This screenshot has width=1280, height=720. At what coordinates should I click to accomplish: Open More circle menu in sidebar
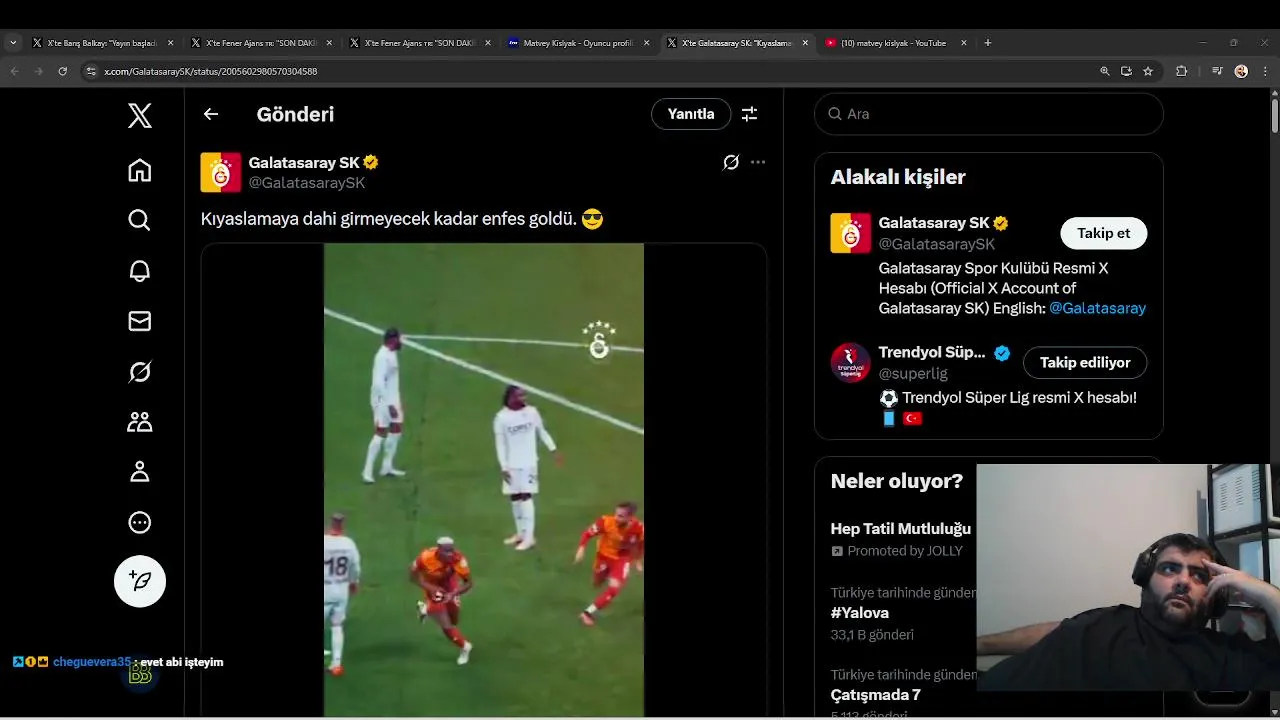click(140, 522)
